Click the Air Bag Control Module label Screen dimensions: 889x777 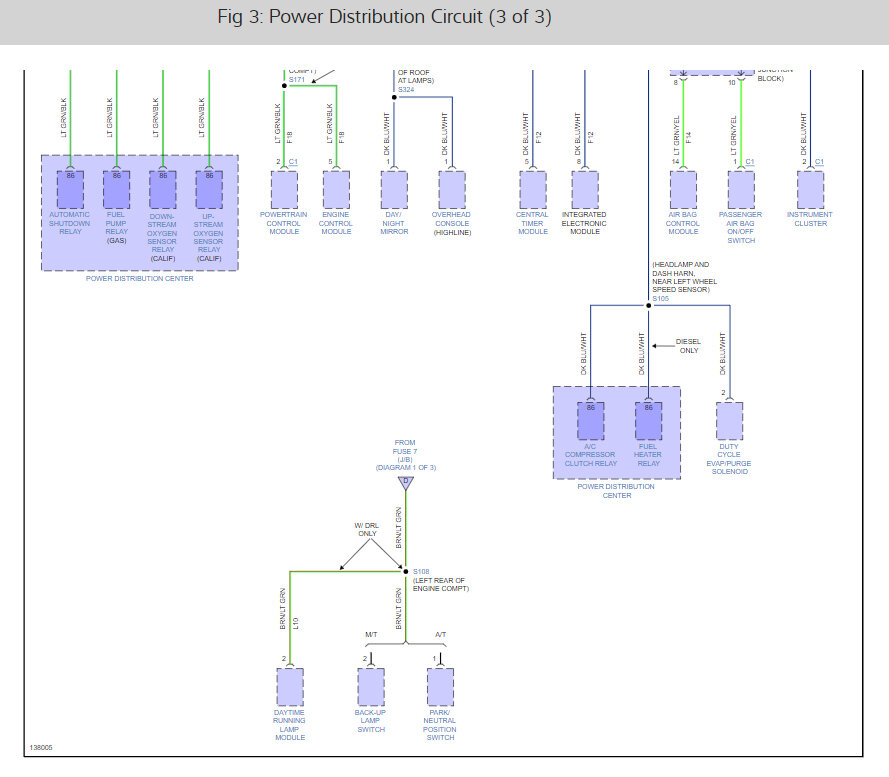[x=683, y=223]
